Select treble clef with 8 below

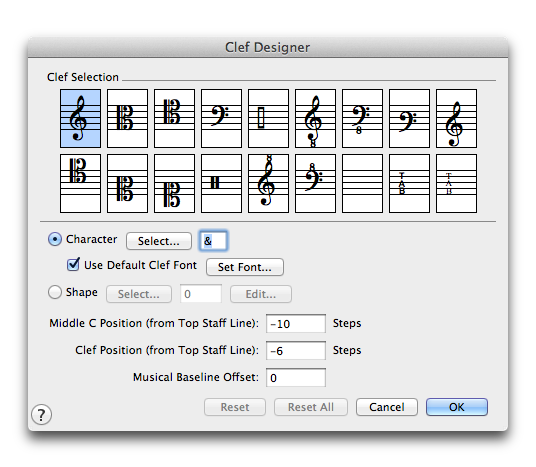coord(316,119)
